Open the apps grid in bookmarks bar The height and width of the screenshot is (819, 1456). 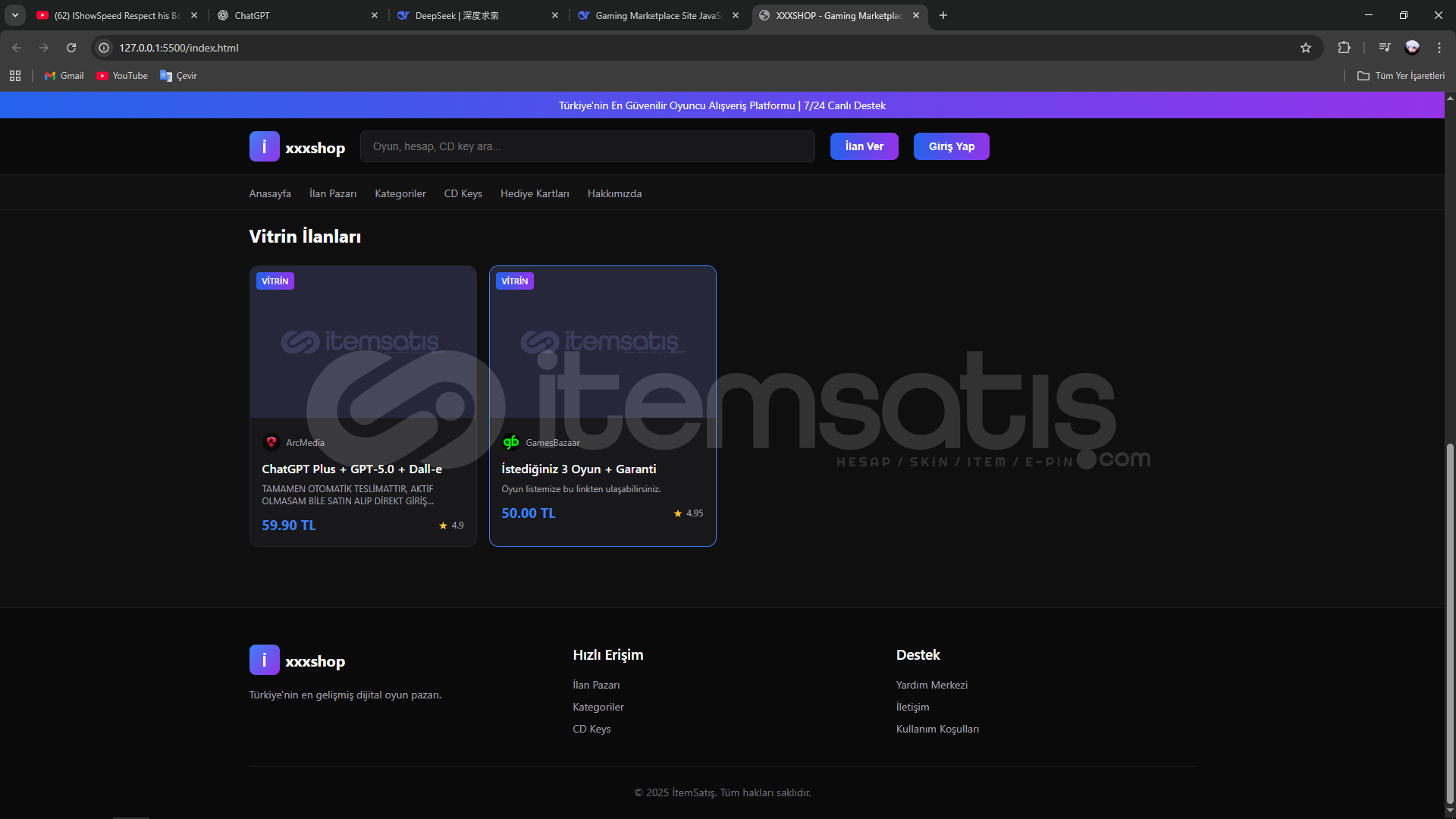[x=15, y=76]
